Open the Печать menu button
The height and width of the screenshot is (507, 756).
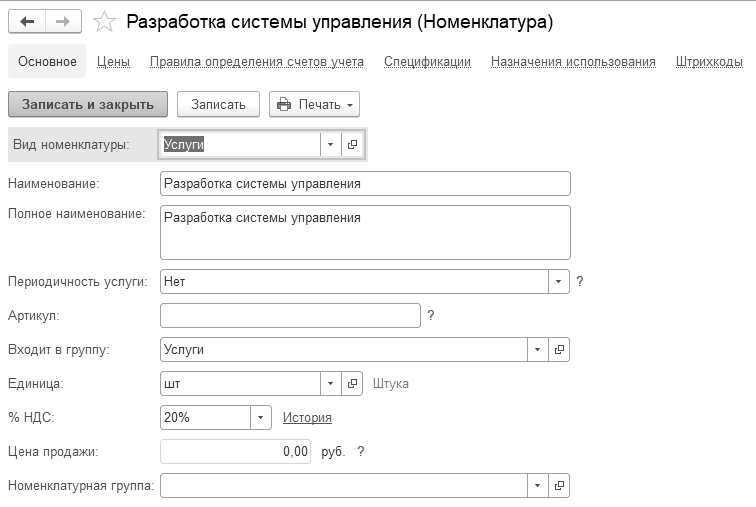click(314, 104)
